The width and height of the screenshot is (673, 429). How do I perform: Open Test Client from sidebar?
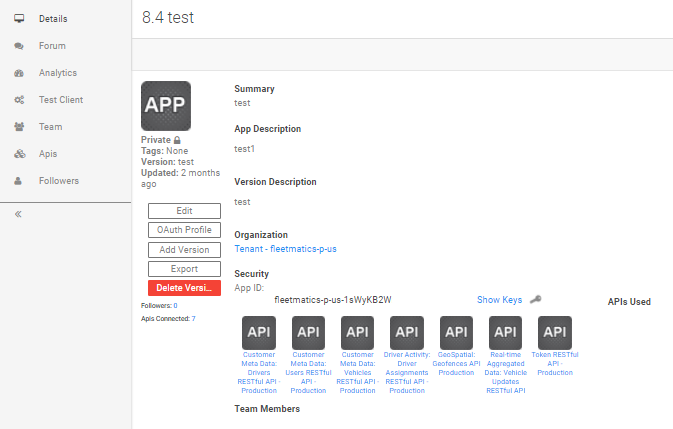60,100
